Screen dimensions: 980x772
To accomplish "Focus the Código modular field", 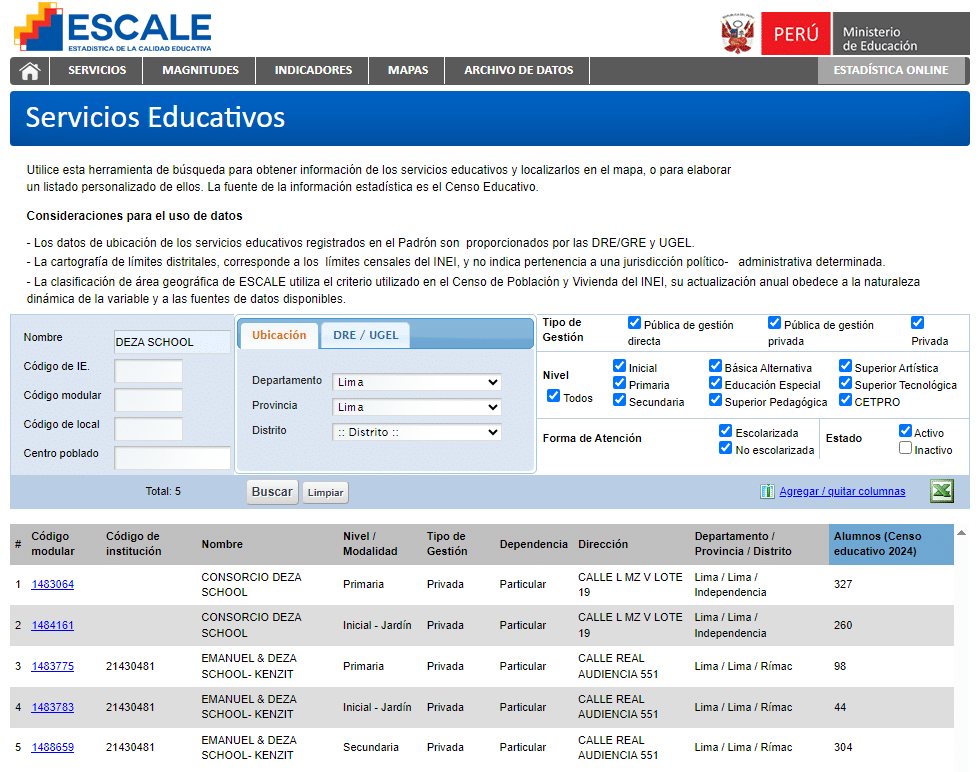I will pyautogui.click(x=149, y=400).
